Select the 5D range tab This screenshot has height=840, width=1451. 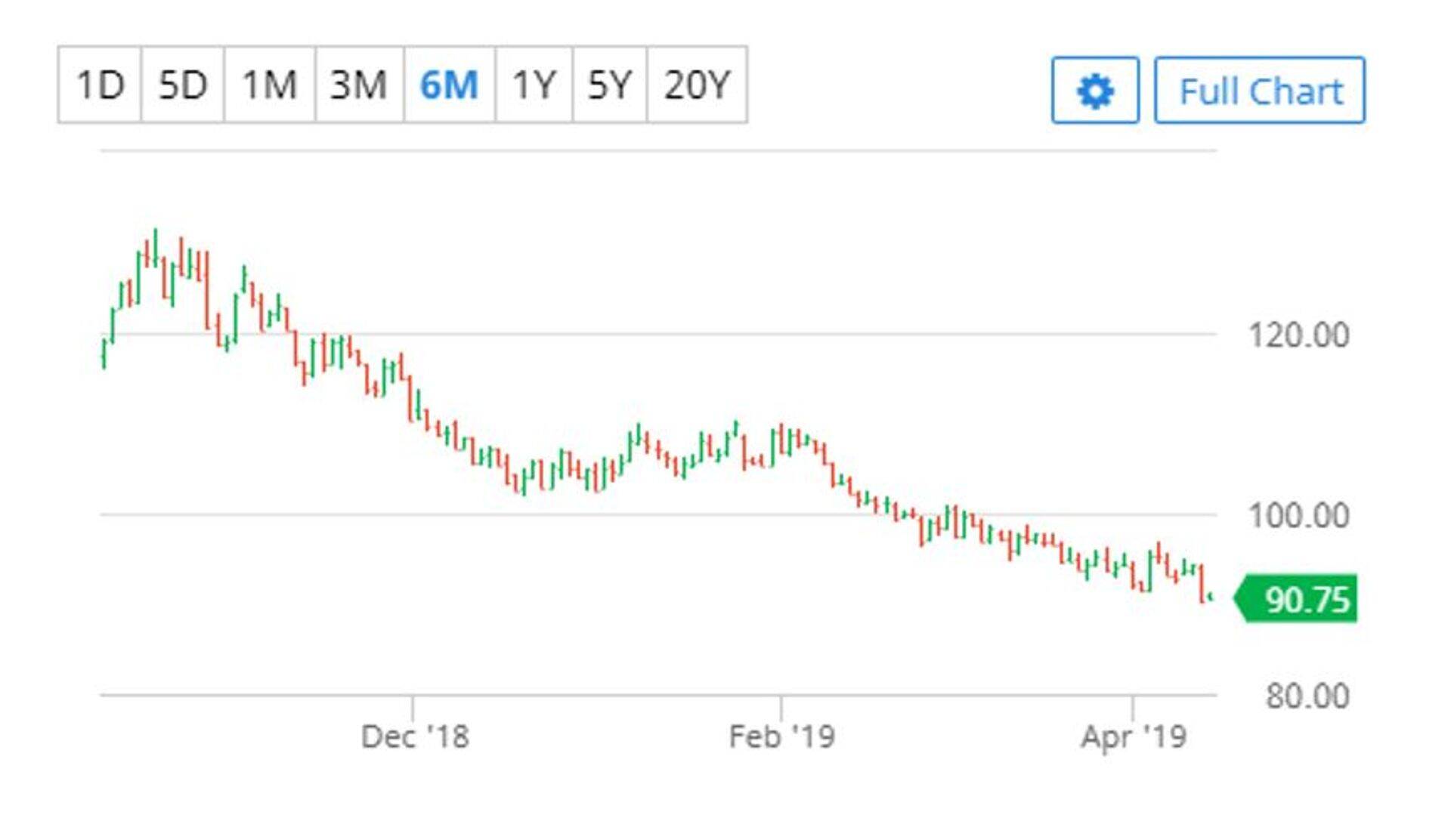coord(182,85)
